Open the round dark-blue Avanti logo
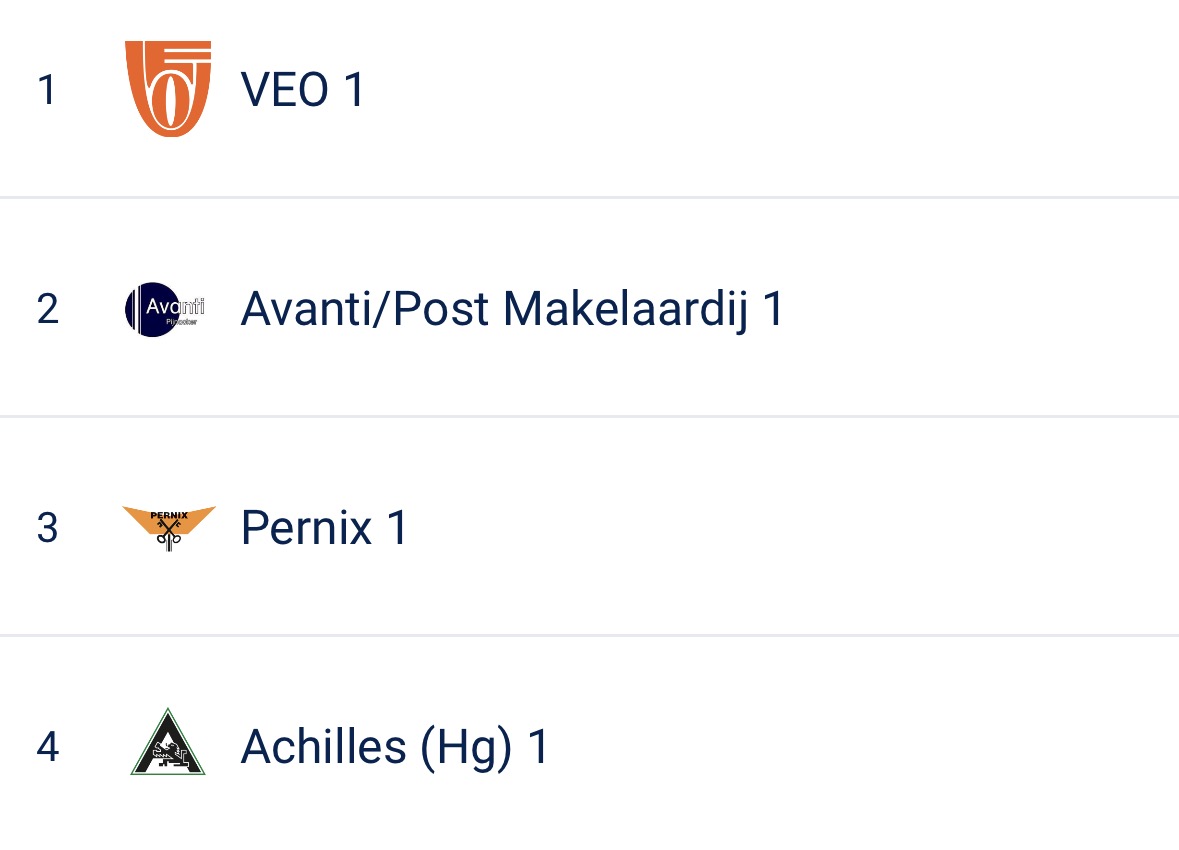The width and height of the screenshot is (1179, 850). click(166, 309)
